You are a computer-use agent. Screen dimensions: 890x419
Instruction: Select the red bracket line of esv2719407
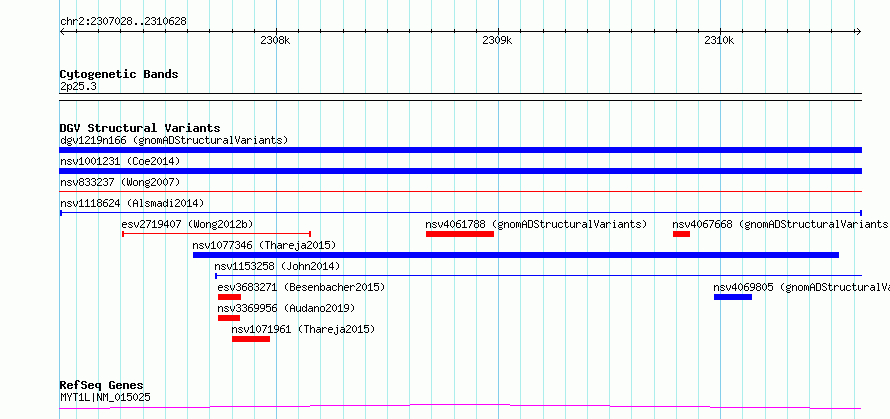coord(216,234)
